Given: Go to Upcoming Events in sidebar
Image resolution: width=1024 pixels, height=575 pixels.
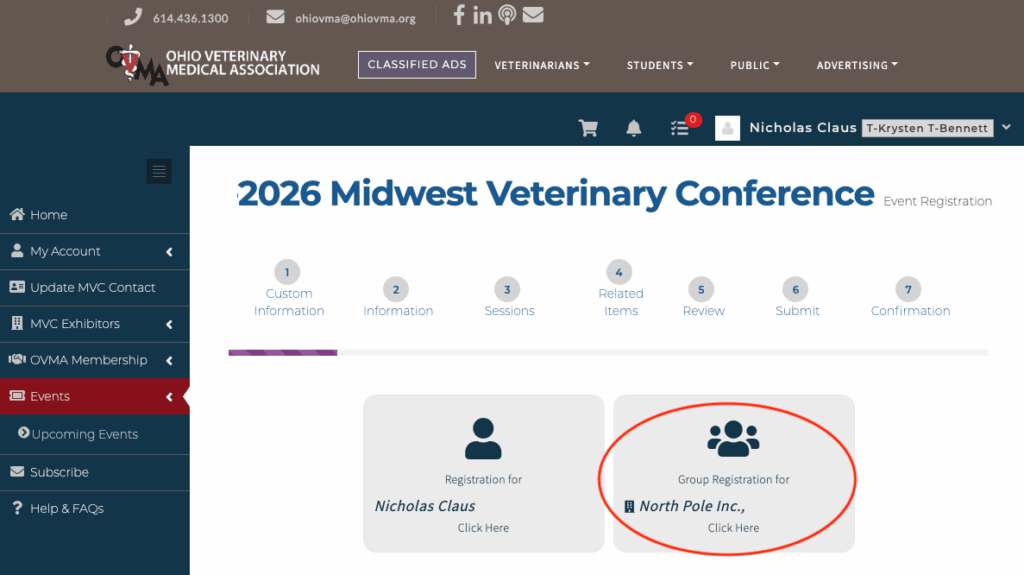Looking at the screenshot, I should click(85, 434).
